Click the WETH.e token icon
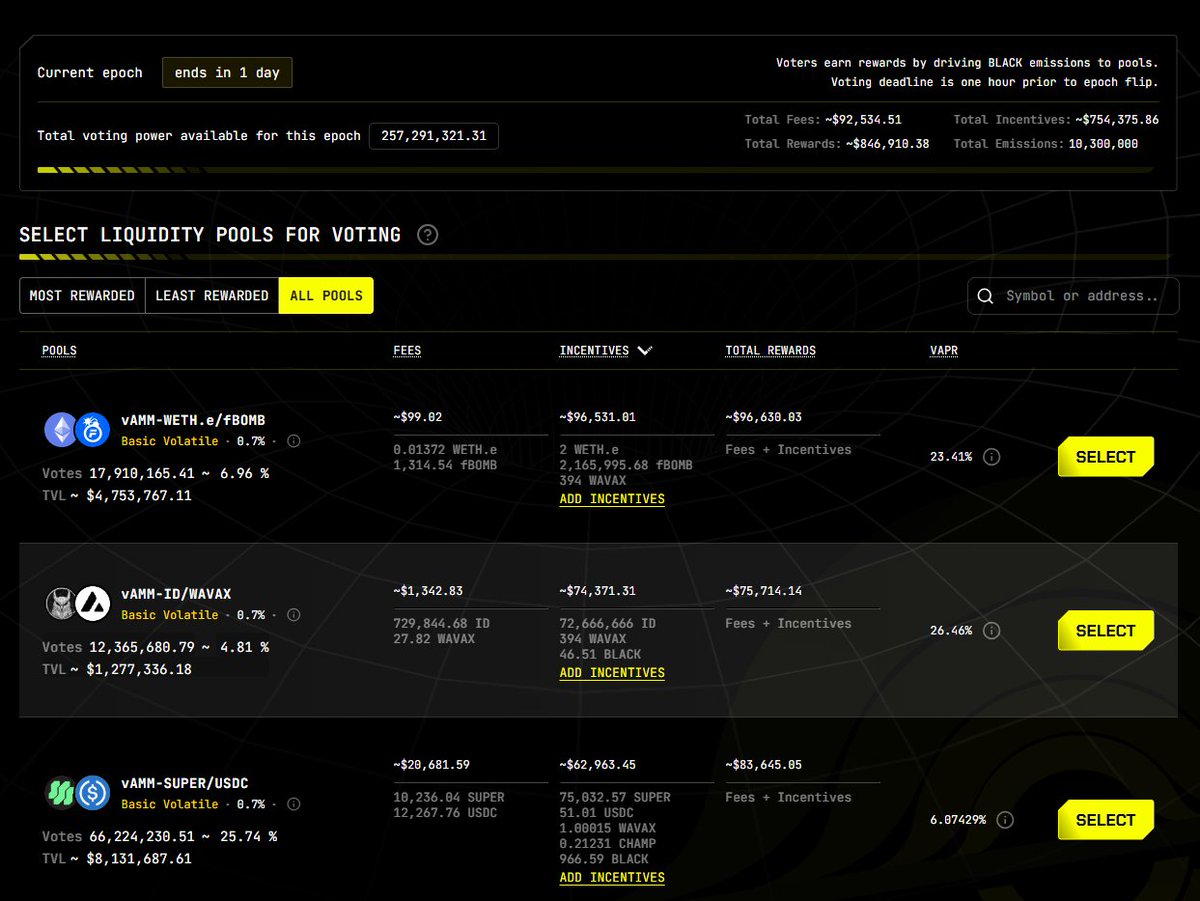This screenshot has height=901, width=1200. click(x=60, y=430)
